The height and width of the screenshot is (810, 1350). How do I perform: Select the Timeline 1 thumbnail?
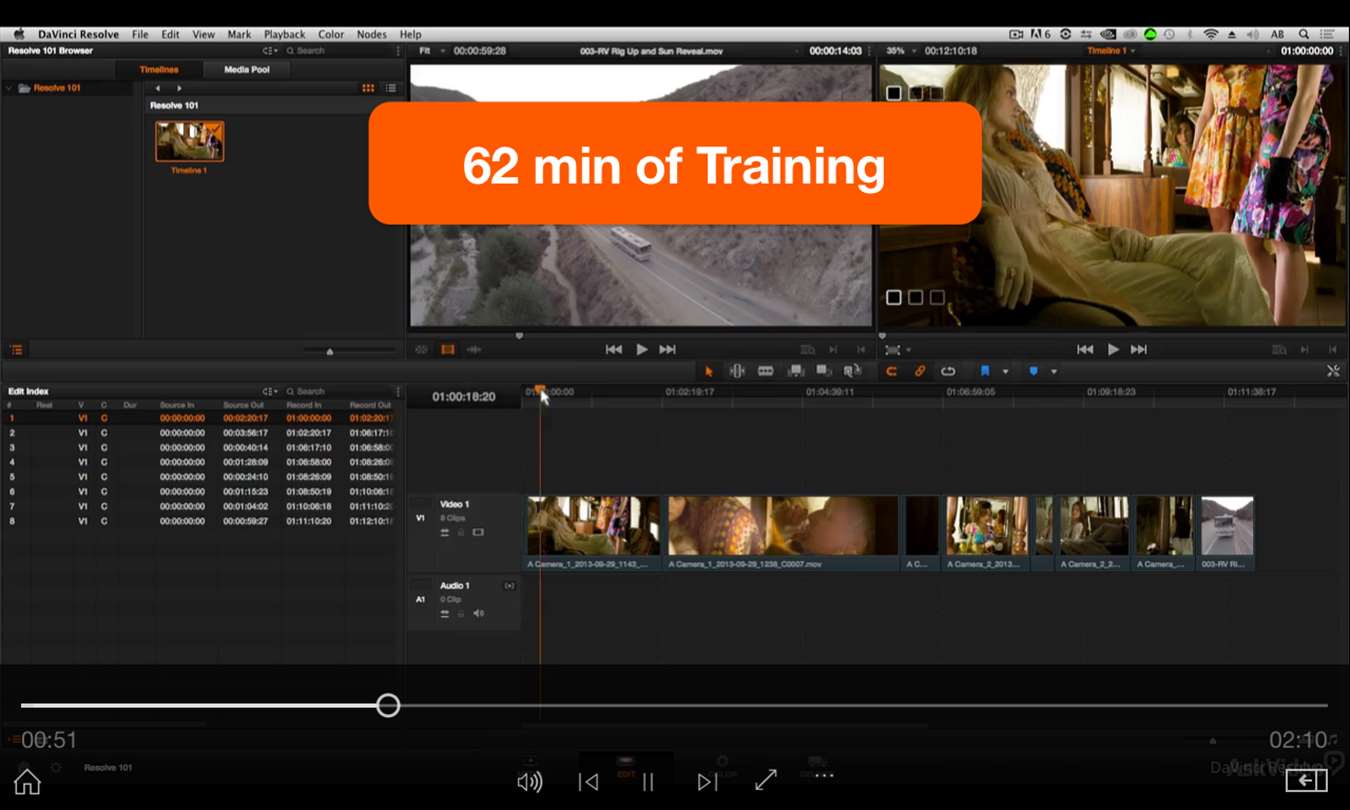pyautogui.click(x=189, y=142)
